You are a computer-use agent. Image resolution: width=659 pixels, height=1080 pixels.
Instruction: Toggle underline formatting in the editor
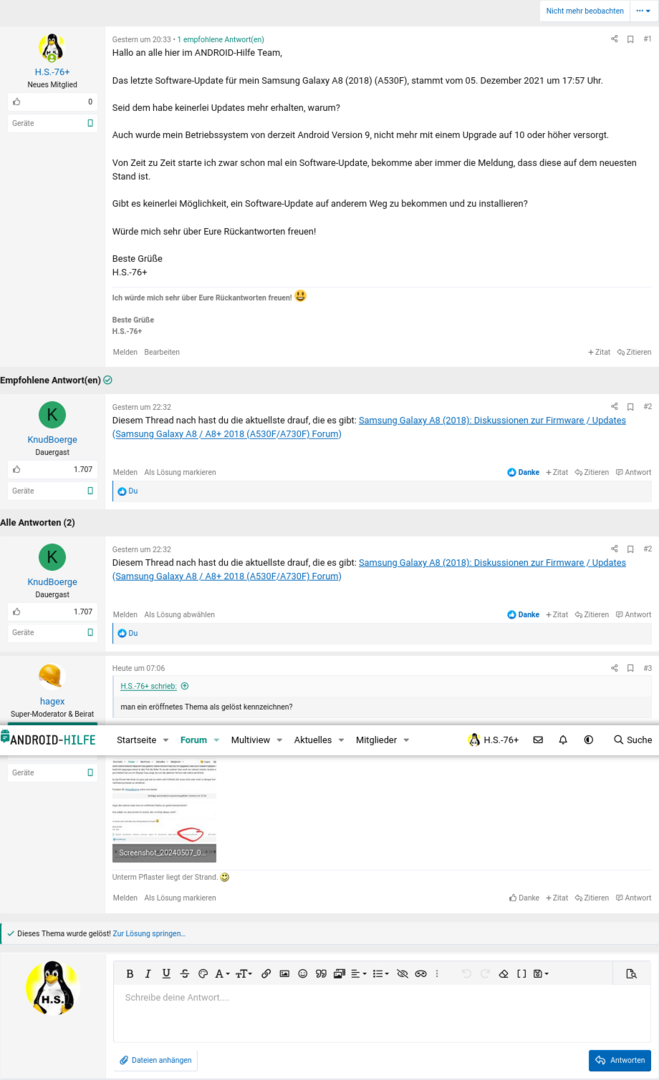(x=166, y=973)
